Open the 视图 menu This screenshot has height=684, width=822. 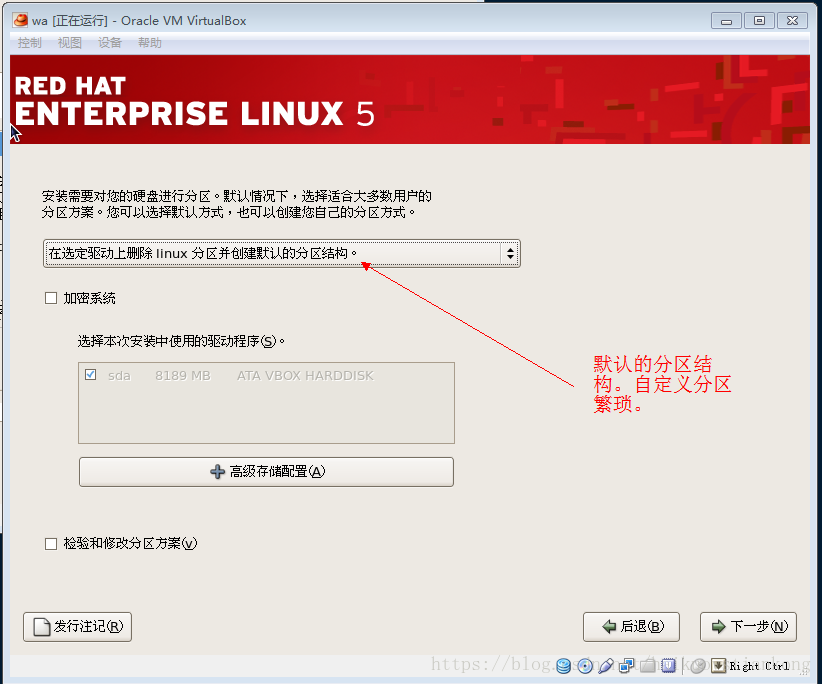coord(69,43)
